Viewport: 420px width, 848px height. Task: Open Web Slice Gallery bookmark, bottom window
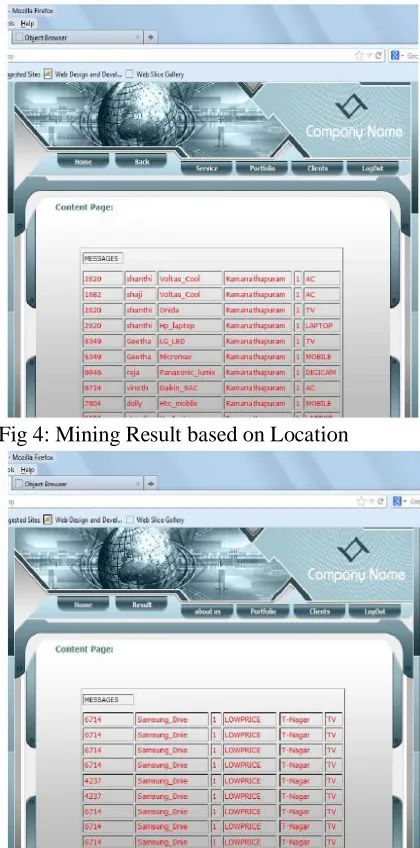155,520
